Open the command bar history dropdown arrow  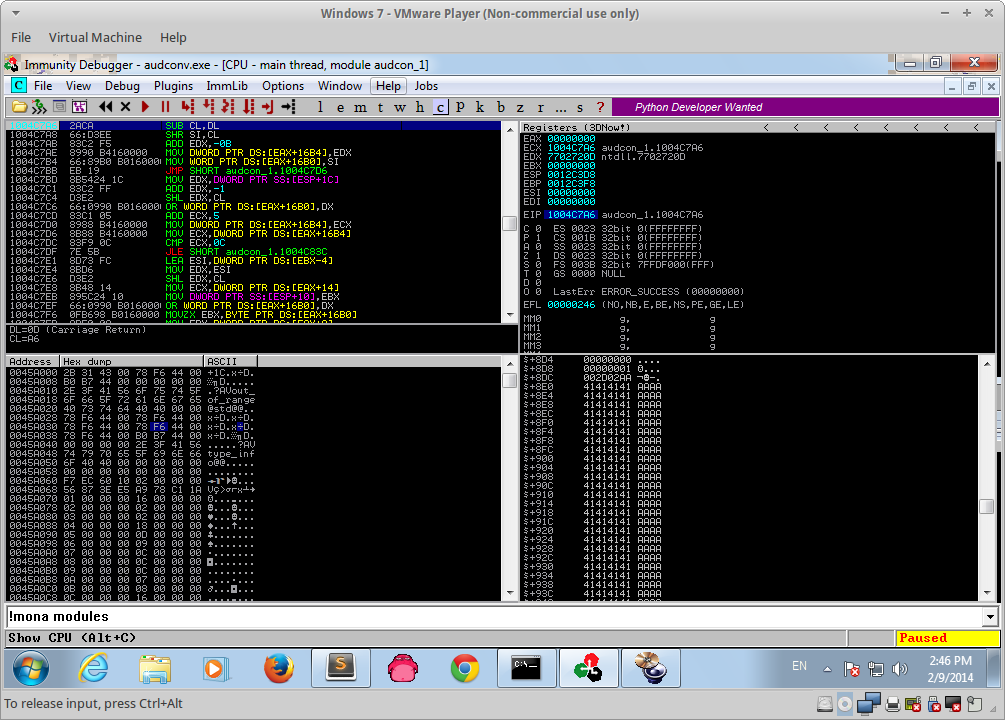(x=990, y=617)
